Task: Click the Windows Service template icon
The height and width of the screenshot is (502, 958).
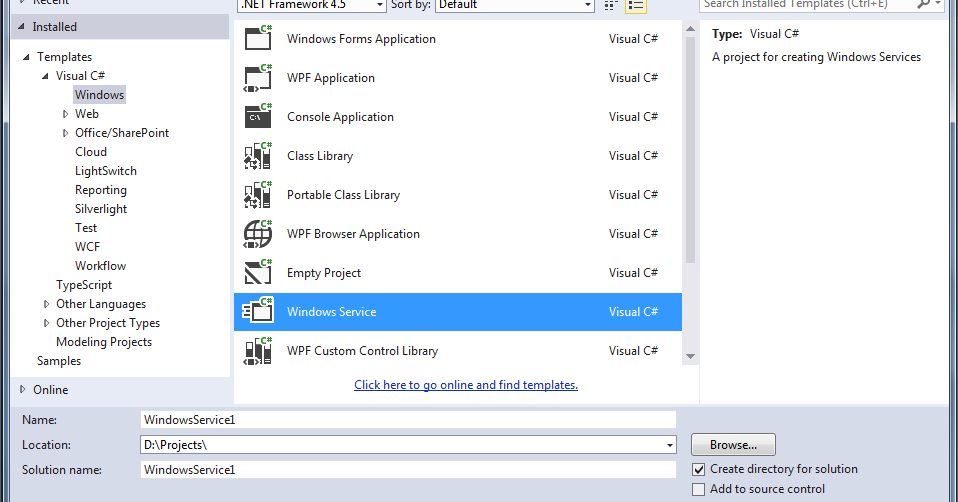Action: pyautogui.click(x=258, y=311)
